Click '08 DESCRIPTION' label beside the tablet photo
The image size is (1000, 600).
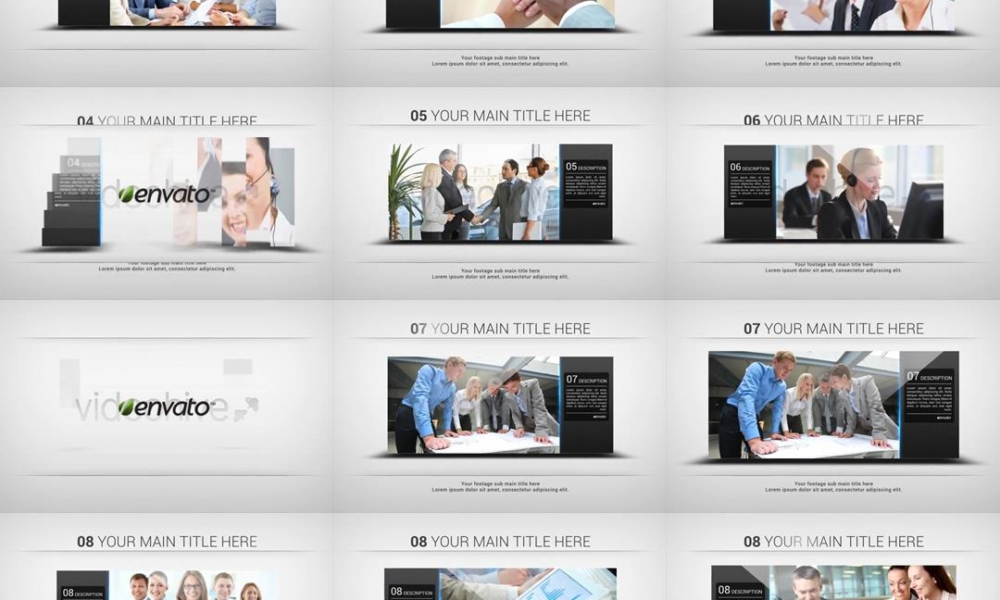(411, 592)
